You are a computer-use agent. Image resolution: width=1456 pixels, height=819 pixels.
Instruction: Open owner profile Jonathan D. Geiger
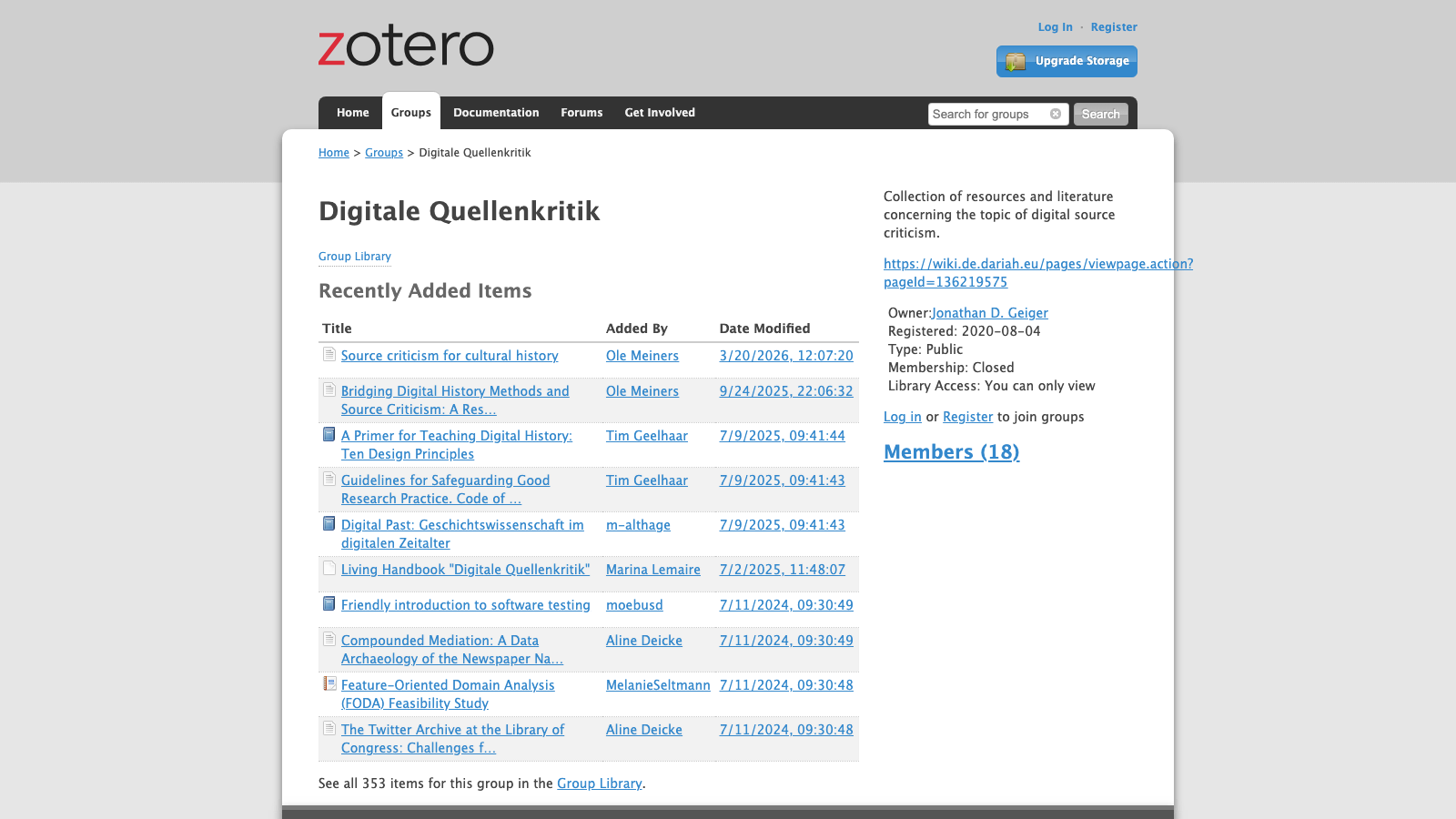point(990,312)
